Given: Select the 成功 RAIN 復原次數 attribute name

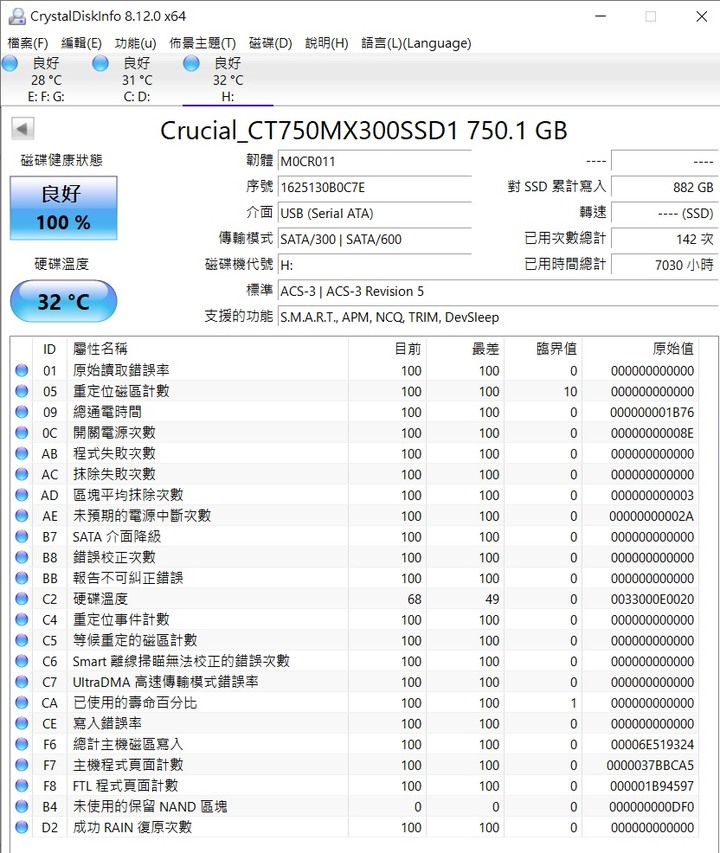Looking at the screenshot, I should pos(132,827).
